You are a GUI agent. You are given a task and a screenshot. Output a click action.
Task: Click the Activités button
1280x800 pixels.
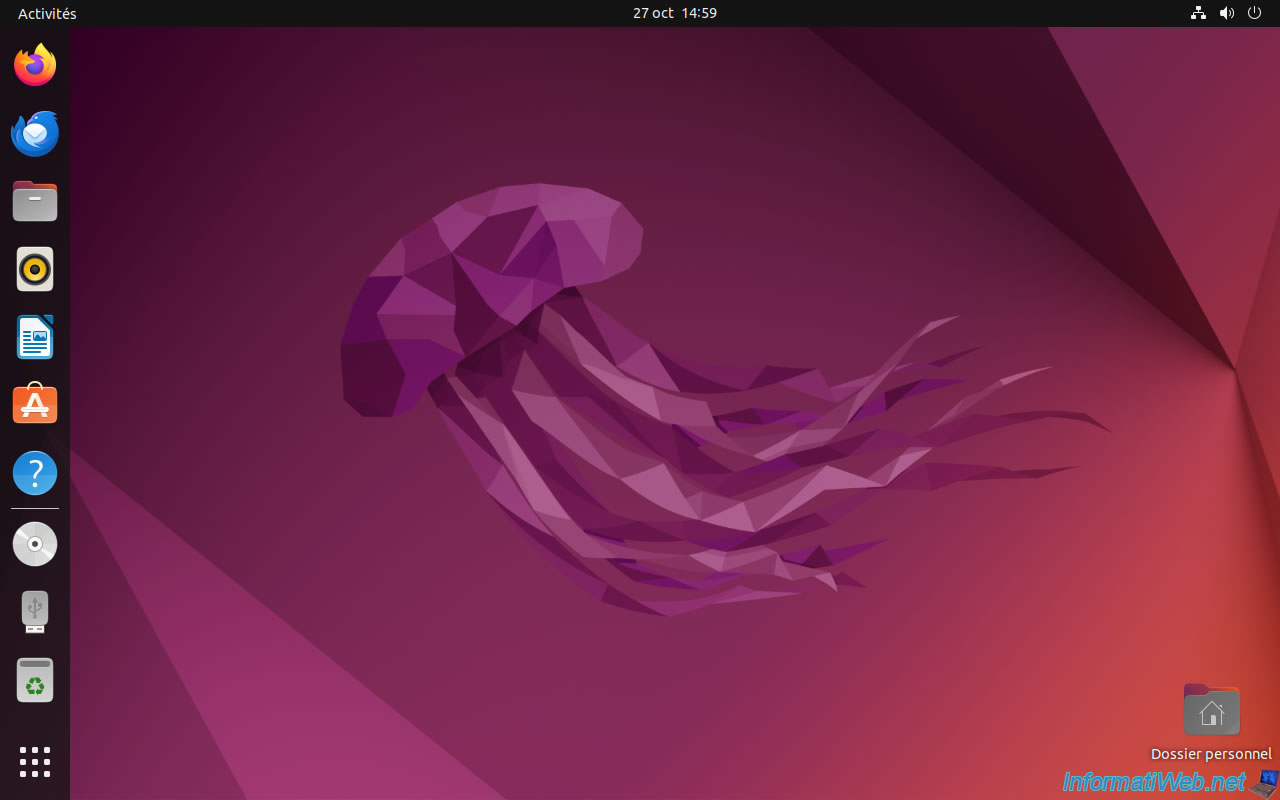point(47,13)
